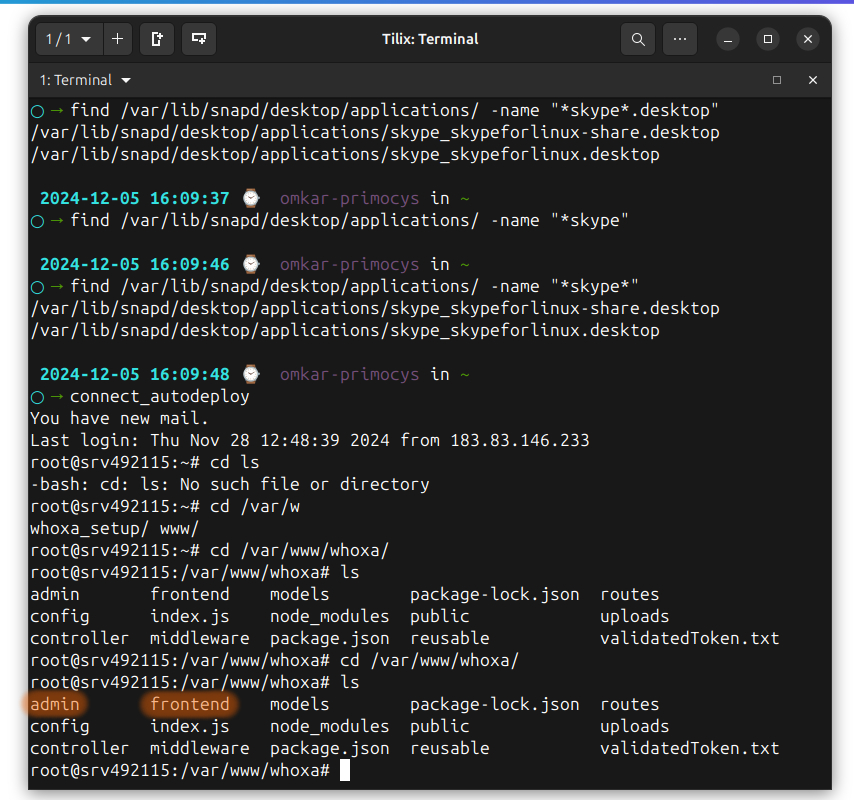Screen dimensions: 854x800
Task: Click the highlighted 'frontend' directory
Action: pyautogui.click(x=190, y=704)
